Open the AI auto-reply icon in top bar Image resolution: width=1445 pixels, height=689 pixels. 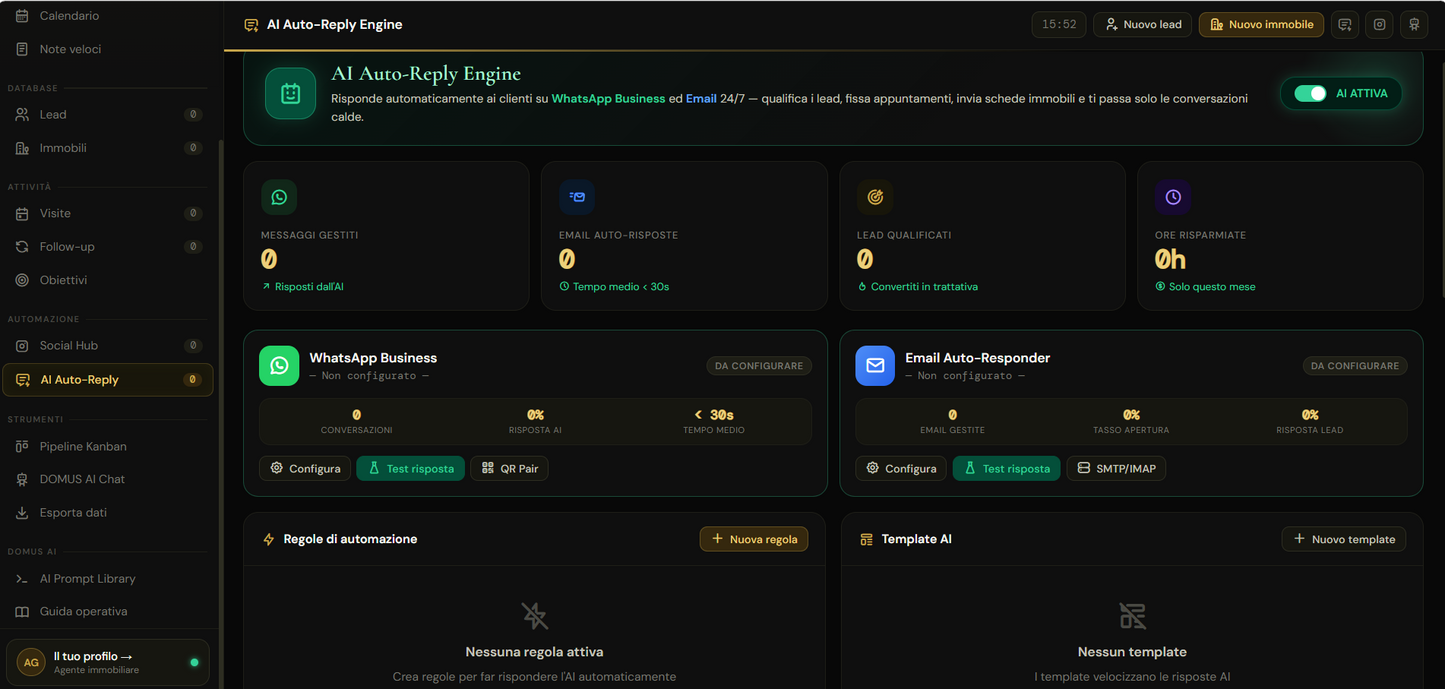(x=1345, y=24)
